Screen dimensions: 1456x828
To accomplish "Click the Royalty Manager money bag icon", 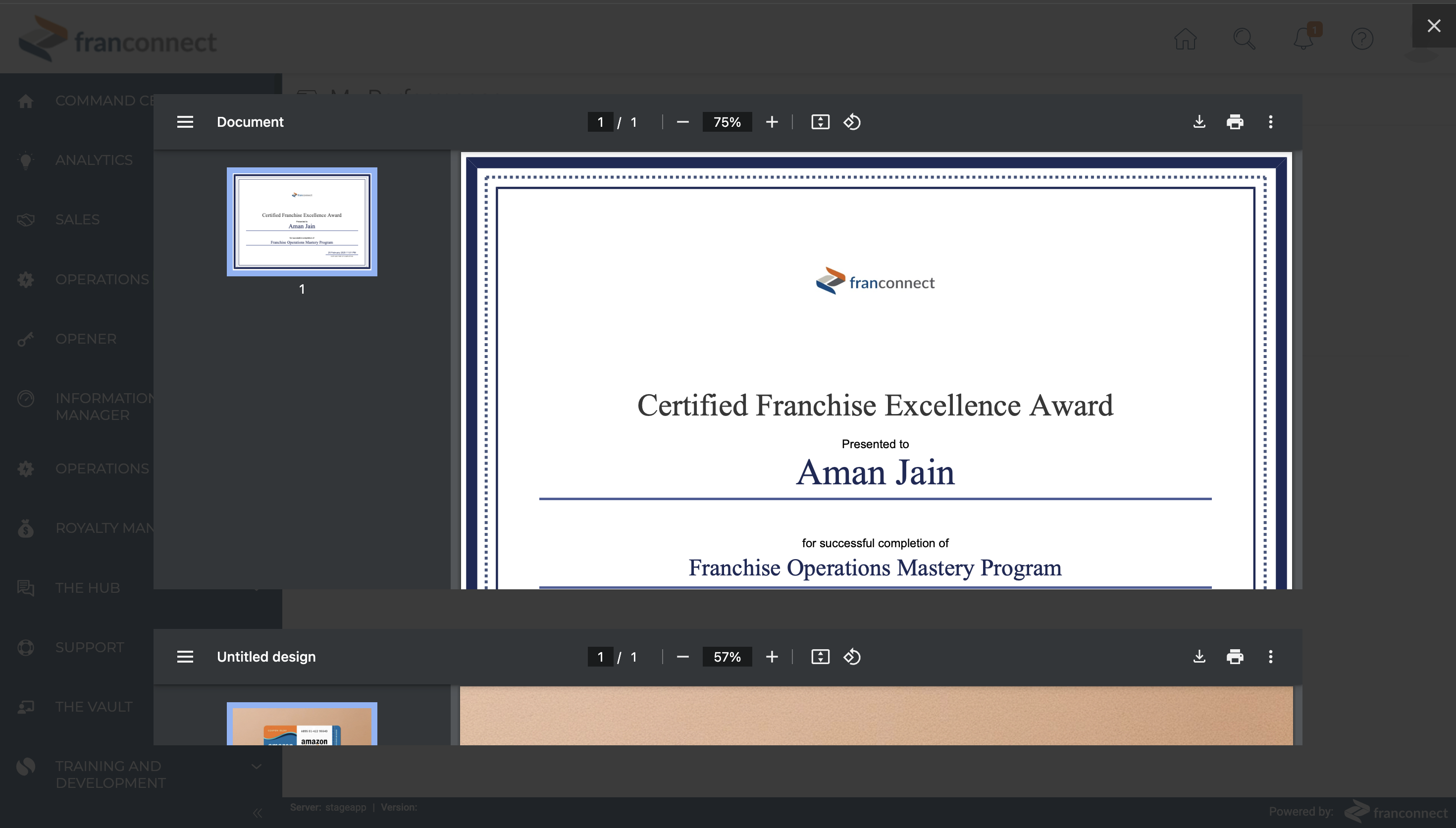I will click(26, 528).
